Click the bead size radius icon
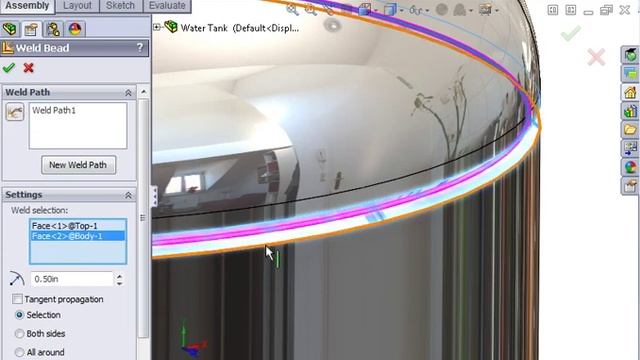Image resolution: width=640 pixels, height=360 pixels. (17, 279)
